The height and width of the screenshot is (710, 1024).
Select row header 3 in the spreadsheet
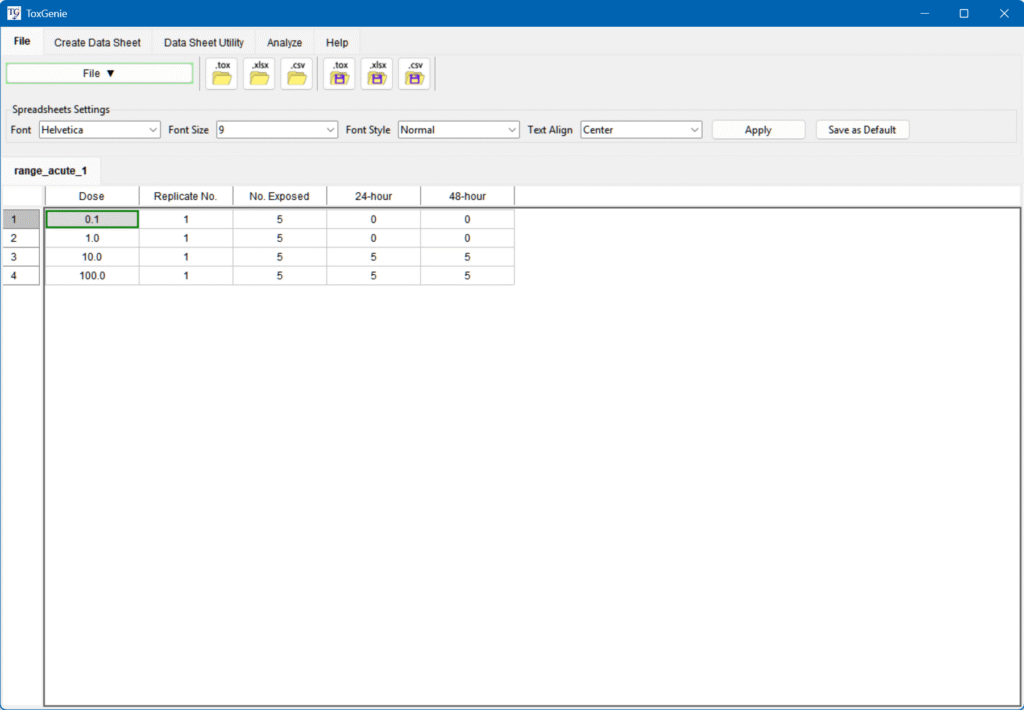pos(21,257)
